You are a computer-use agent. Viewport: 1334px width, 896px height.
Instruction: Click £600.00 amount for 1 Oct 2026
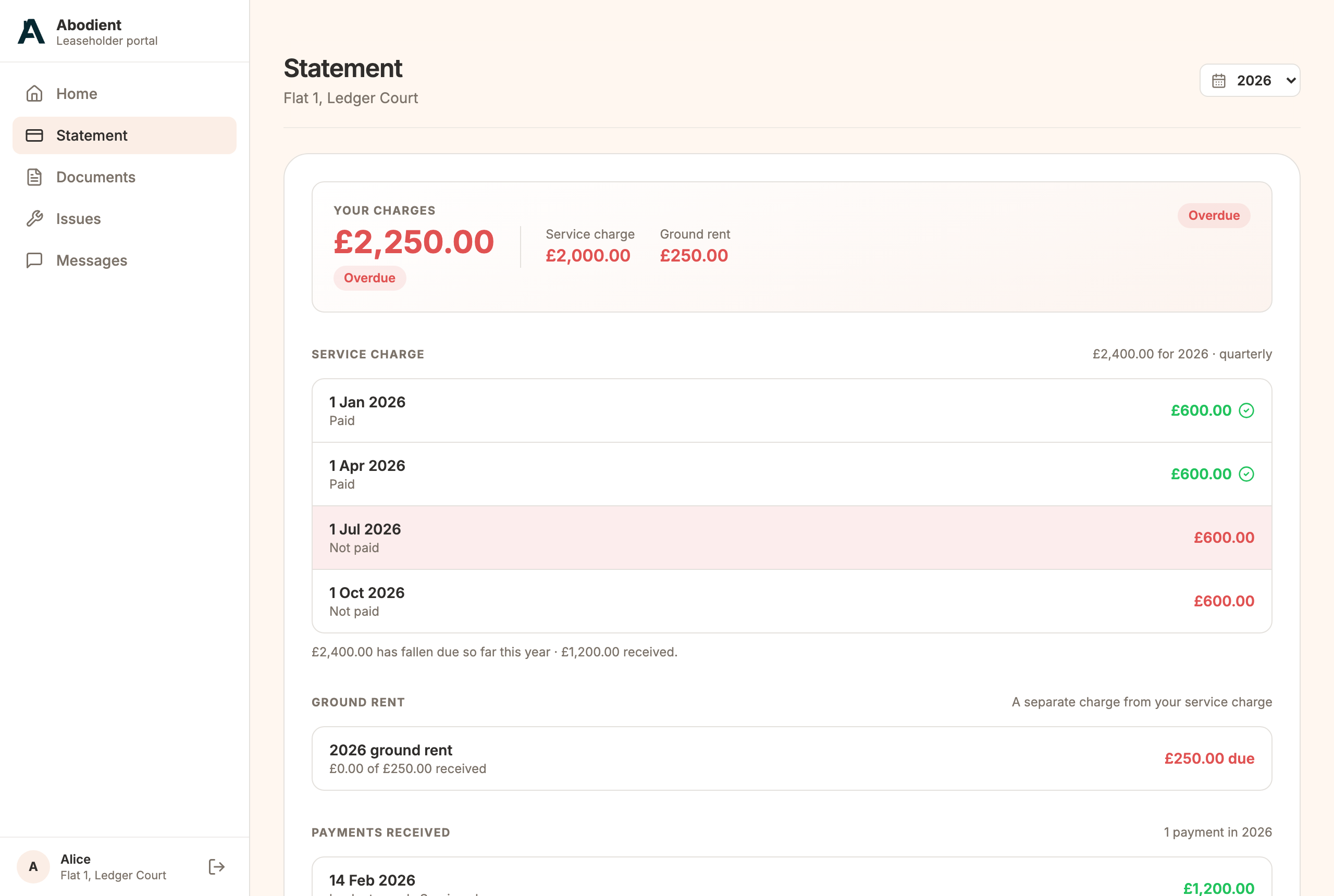[x=1224, y=601]
